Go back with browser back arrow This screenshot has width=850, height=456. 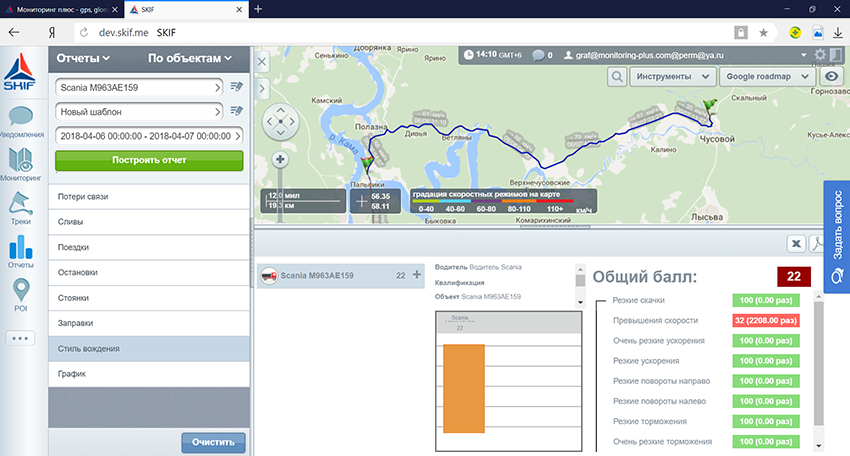pos(14,33)
